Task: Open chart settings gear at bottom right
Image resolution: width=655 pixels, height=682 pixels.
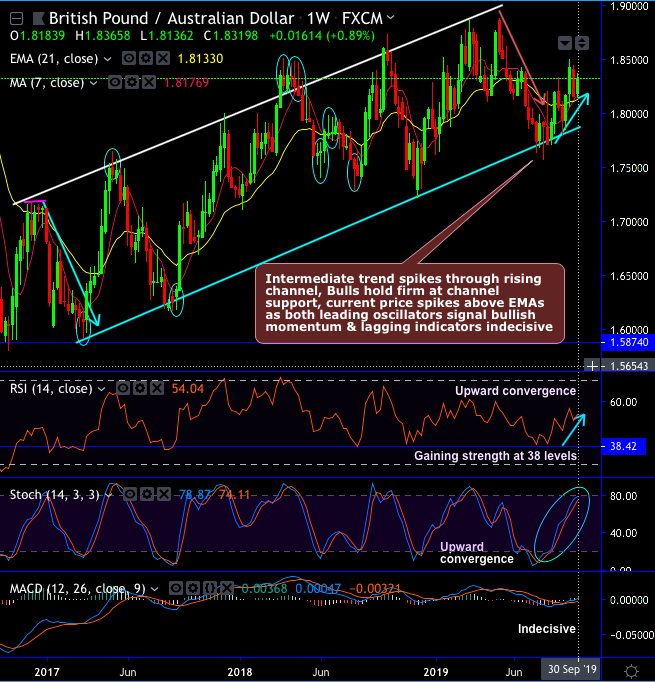Action: tap(631, 670)
